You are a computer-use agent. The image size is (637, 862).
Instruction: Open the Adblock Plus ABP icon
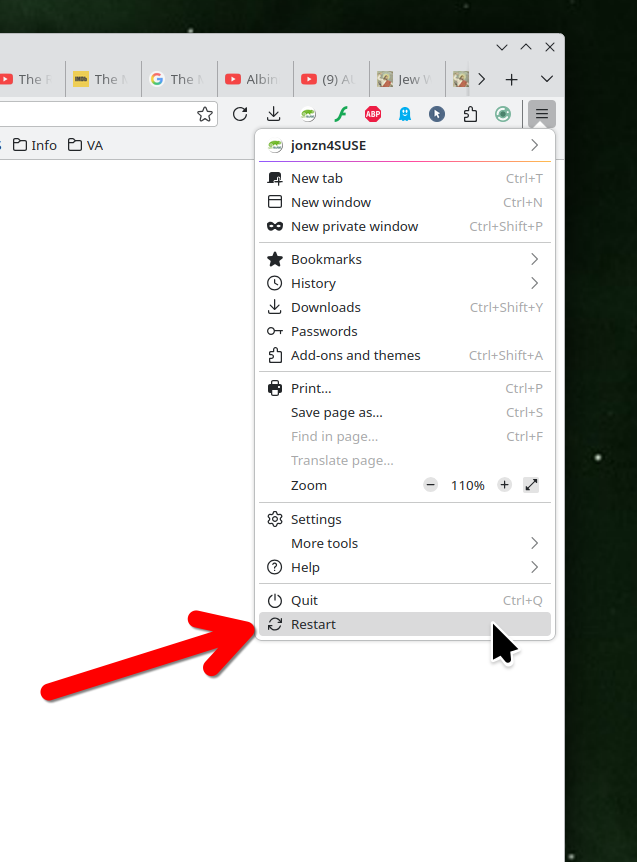[x=373, y=114]
